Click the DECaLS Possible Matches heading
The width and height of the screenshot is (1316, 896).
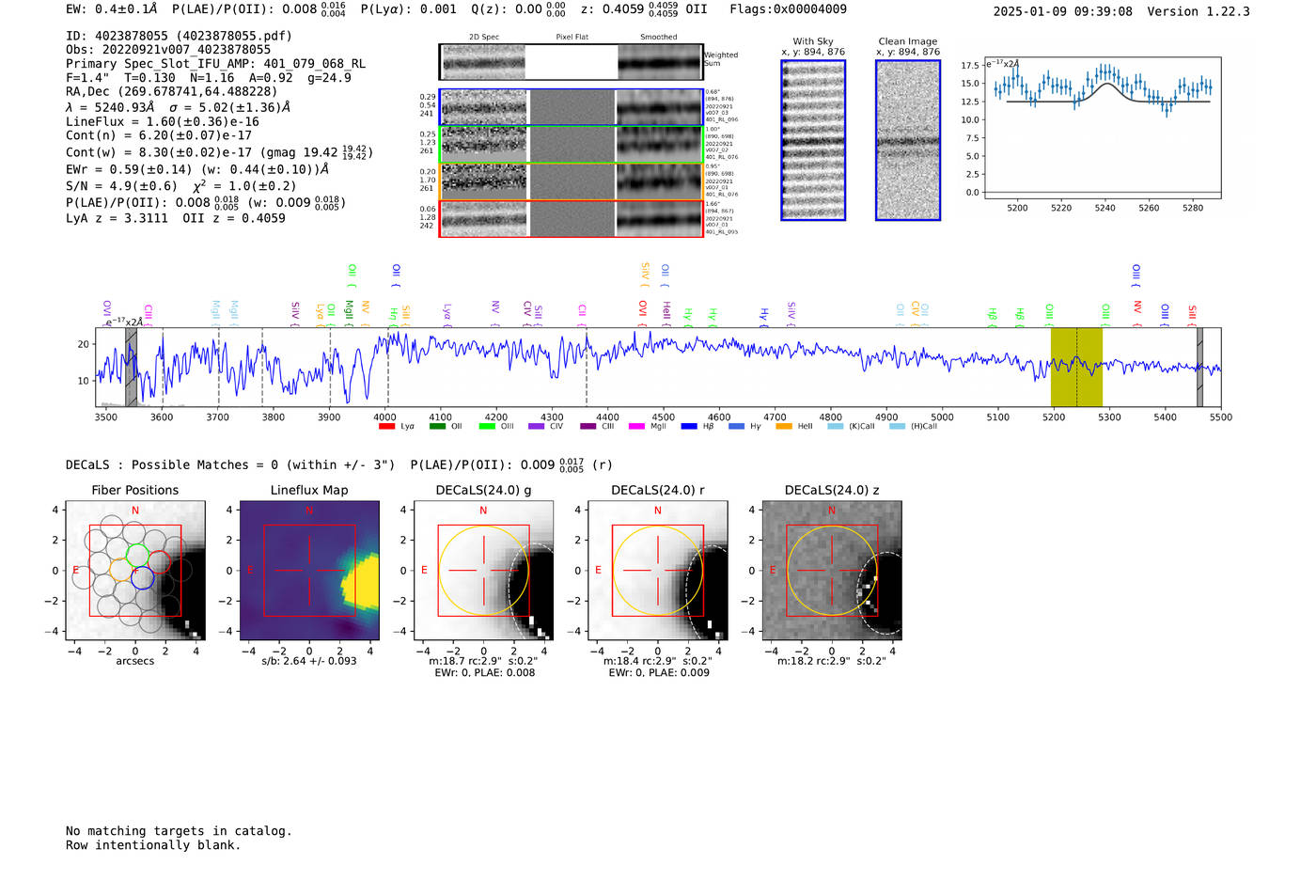(x=230, y=464)
